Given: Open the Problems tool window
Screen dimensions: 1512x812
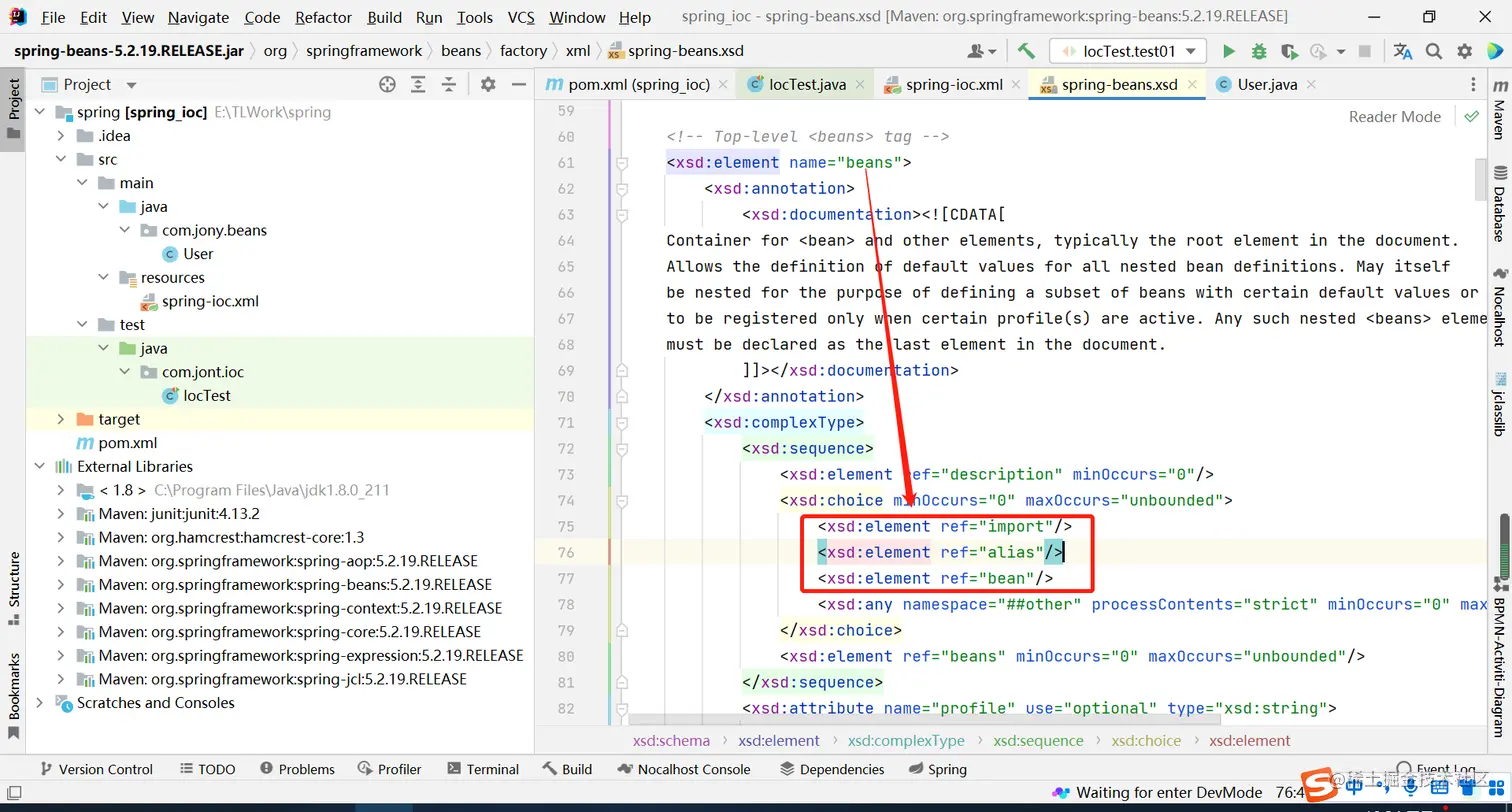Looking at the screenshot, I should (x=297, y=769).
